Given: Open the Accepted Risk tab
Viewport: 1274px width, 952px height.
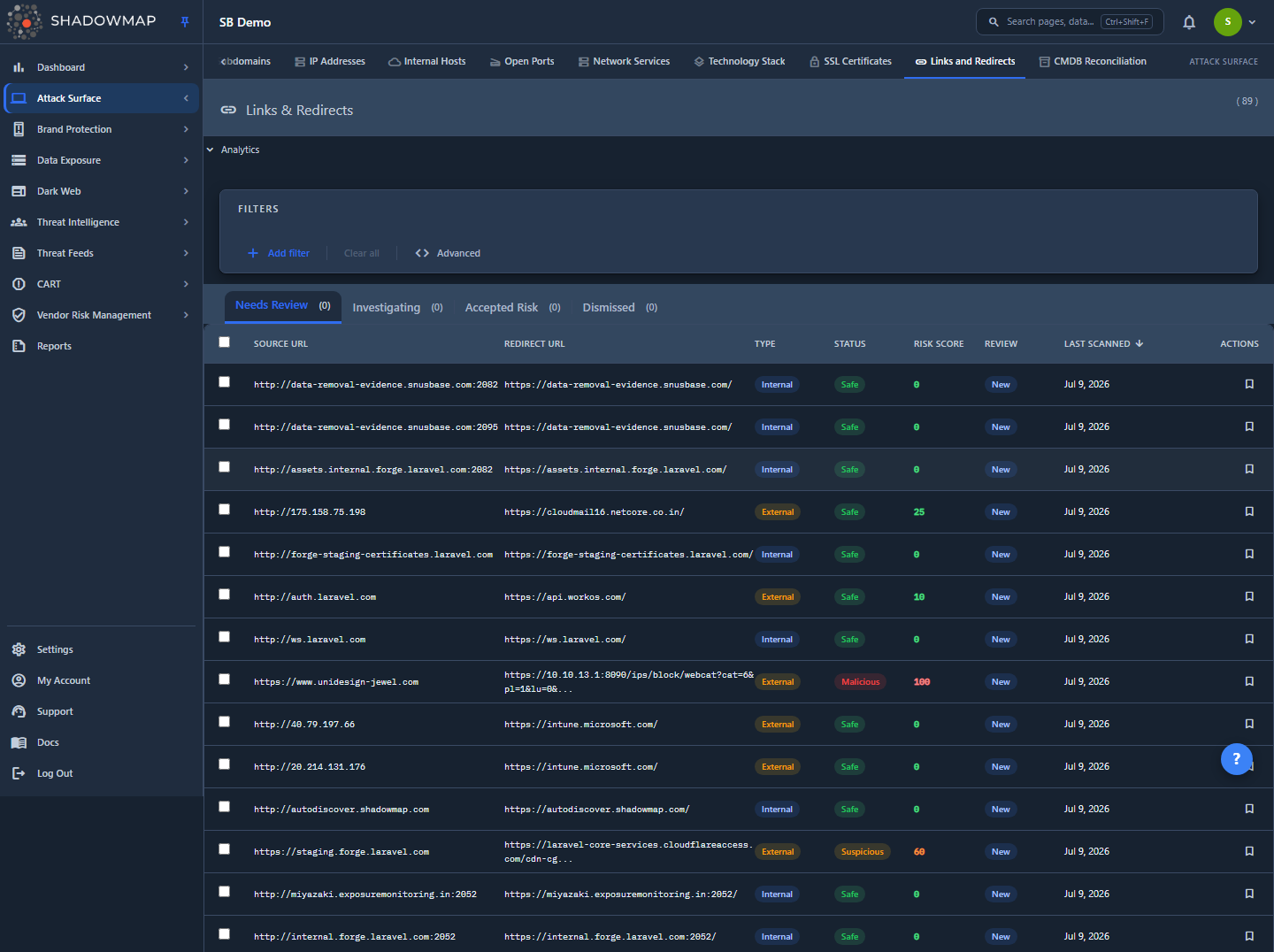Looking at the screenshot, I should pos(512,308).
